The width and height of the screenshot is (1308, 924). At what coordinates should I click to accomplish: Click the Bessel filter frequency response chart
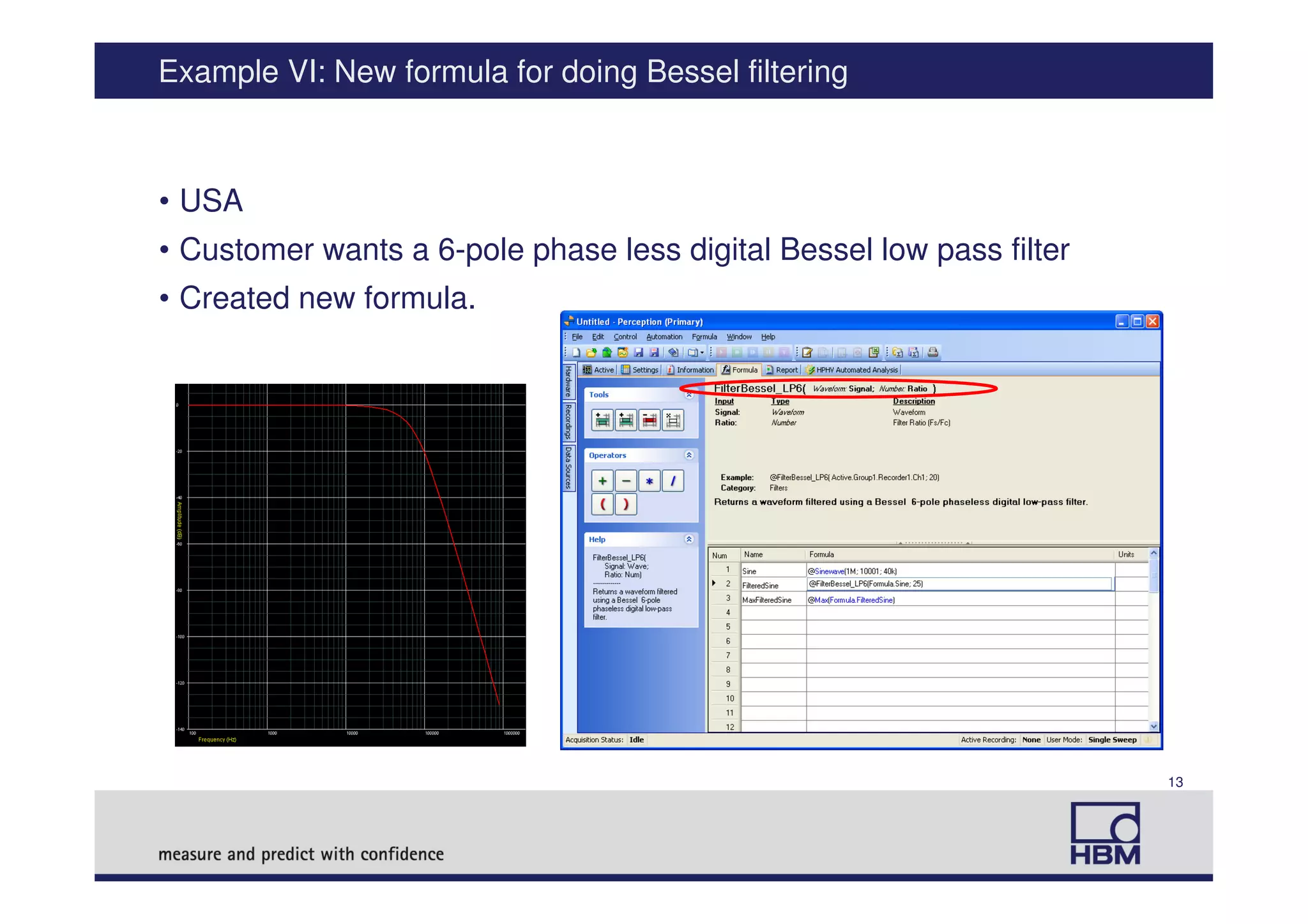point(350,565)
